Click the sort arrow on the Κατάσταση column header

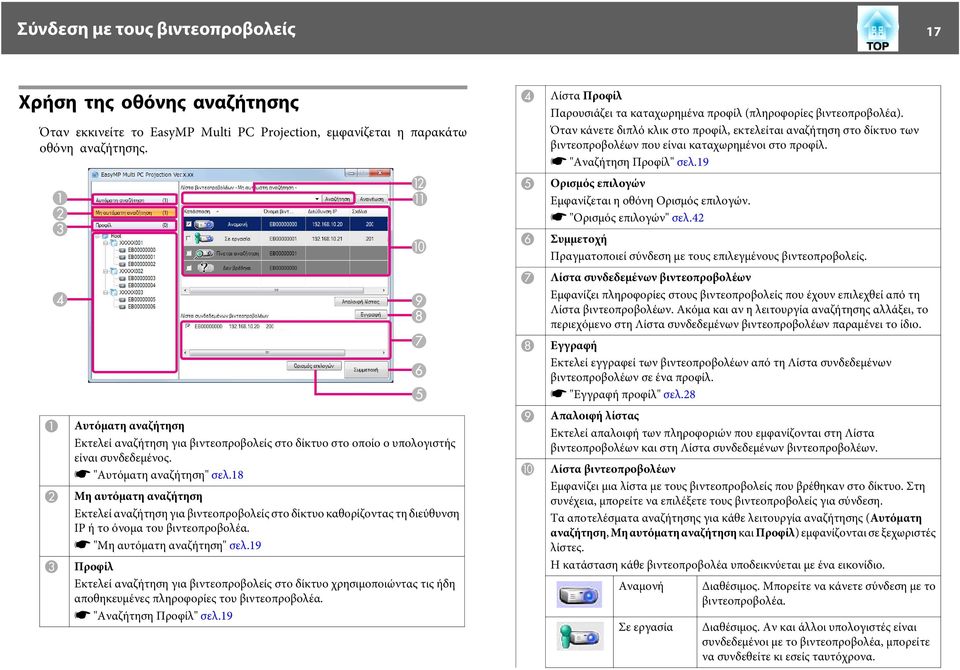[x=217, y=211]
